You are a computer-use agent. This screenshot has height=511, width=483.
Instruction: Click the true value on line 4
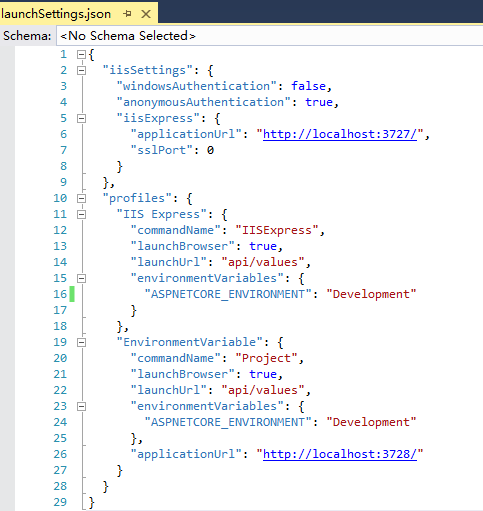[x=319, y=102]
